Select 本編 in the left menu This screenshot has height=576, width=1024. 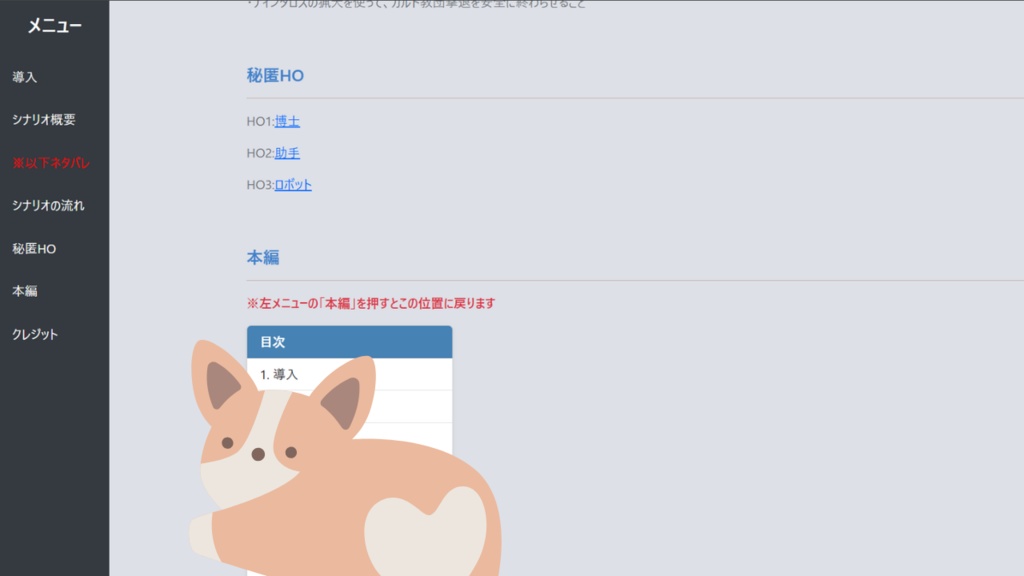(25, 291)
